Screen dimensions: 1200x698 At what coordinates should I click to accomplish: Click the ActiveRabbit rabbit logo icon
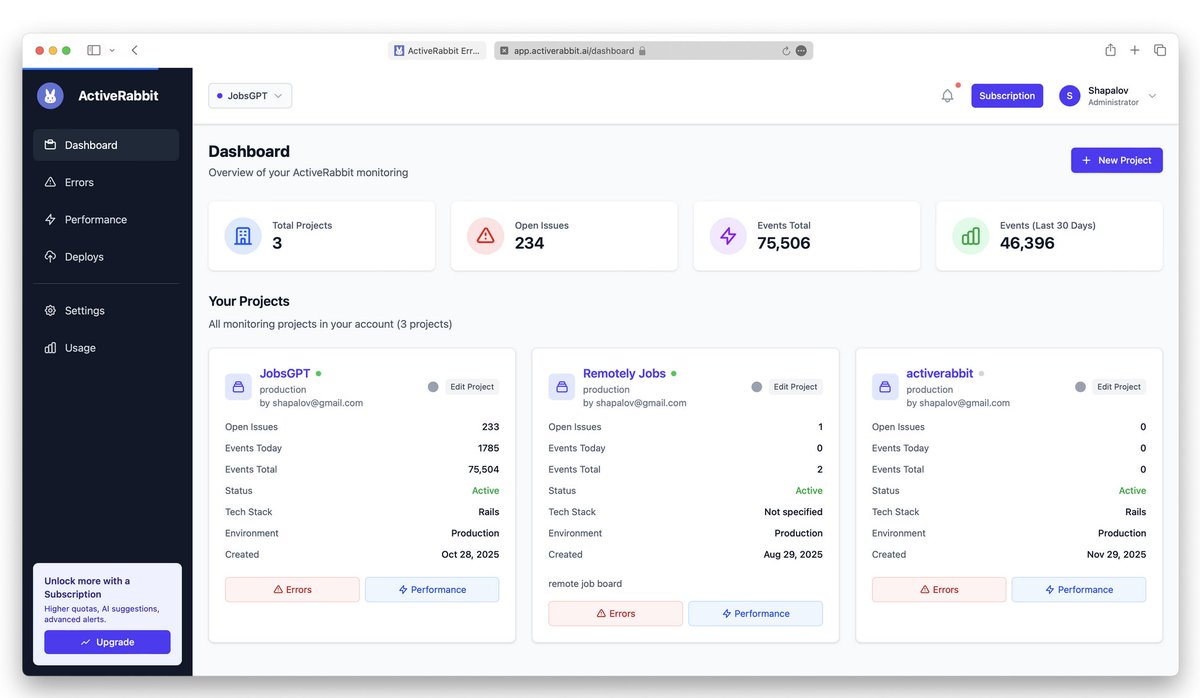[x=50, y=96]
